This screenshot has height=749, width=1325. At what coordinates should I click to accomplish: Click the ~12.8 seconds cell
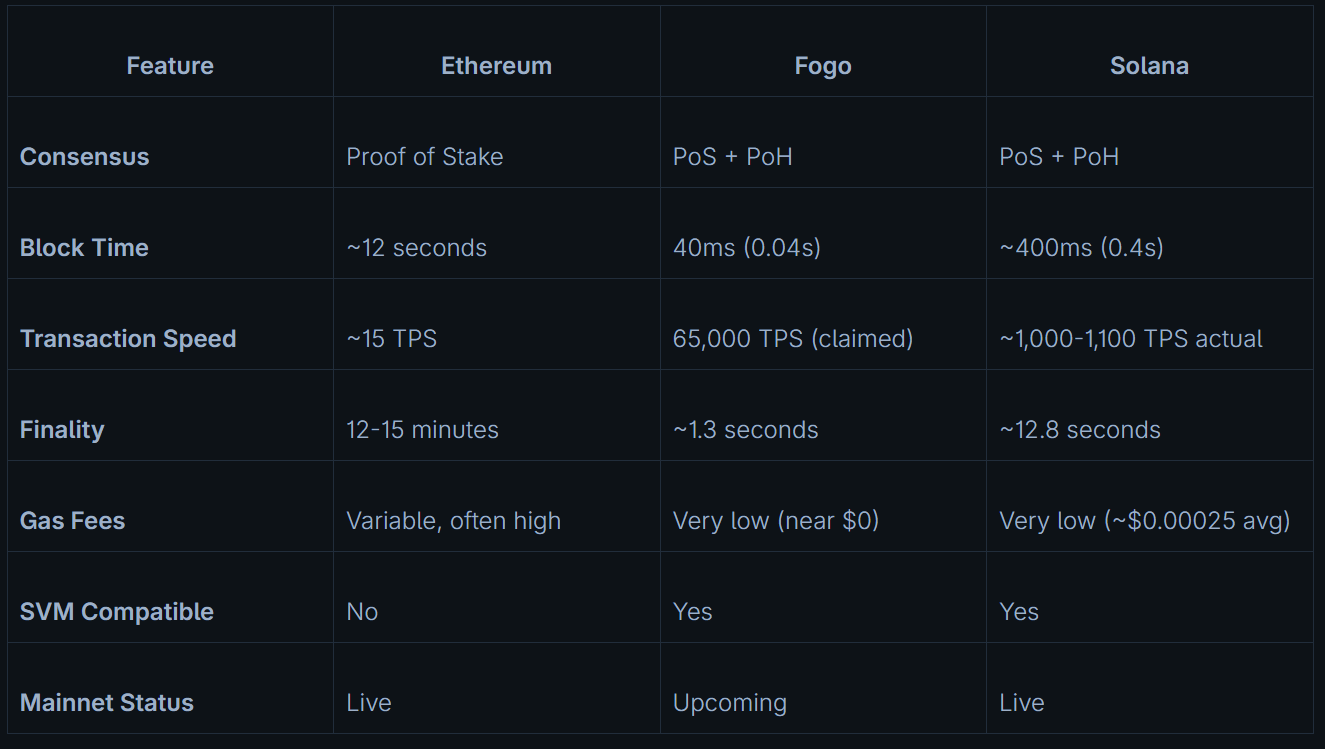[x=1080, y=430]
